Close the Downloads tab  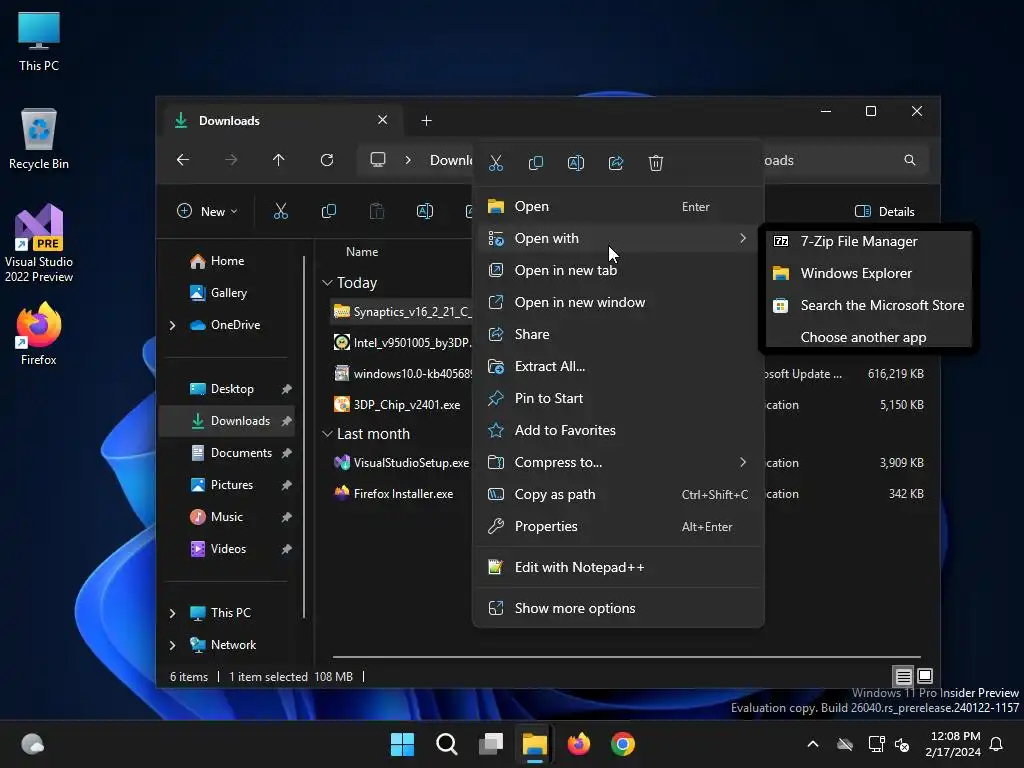383,120
